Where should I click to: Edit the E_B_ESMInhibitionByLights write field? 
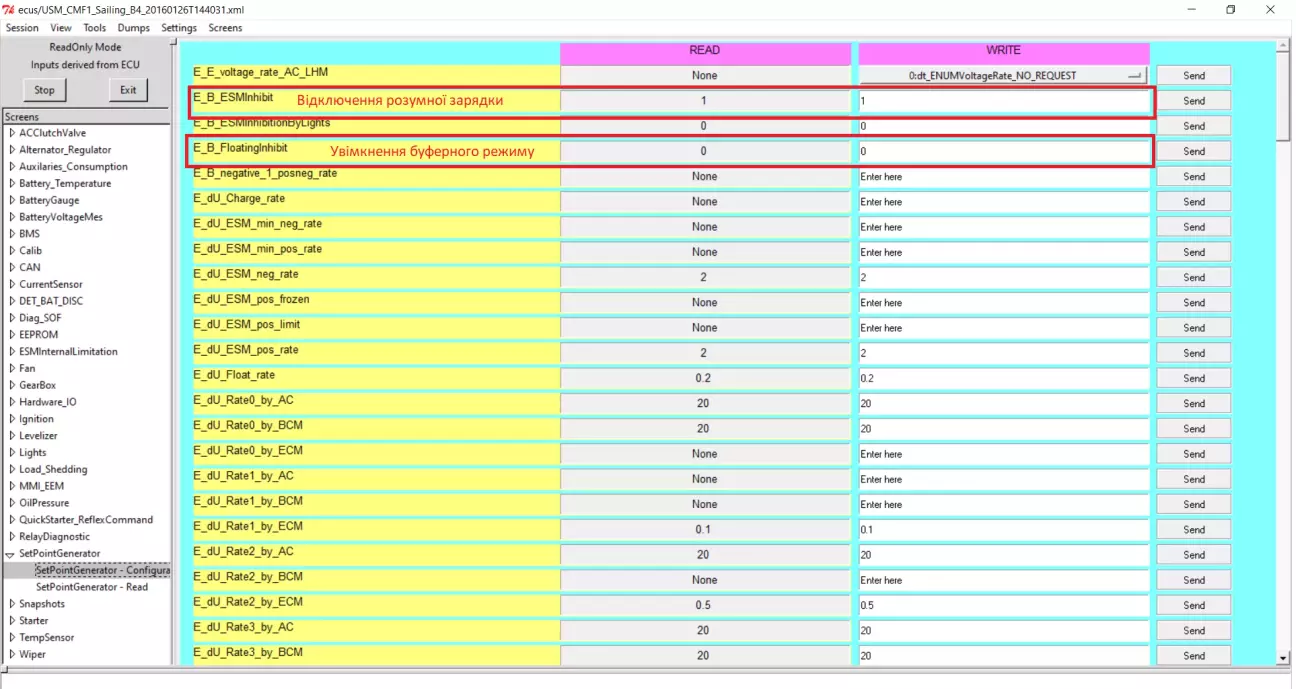pos(1004,126)
